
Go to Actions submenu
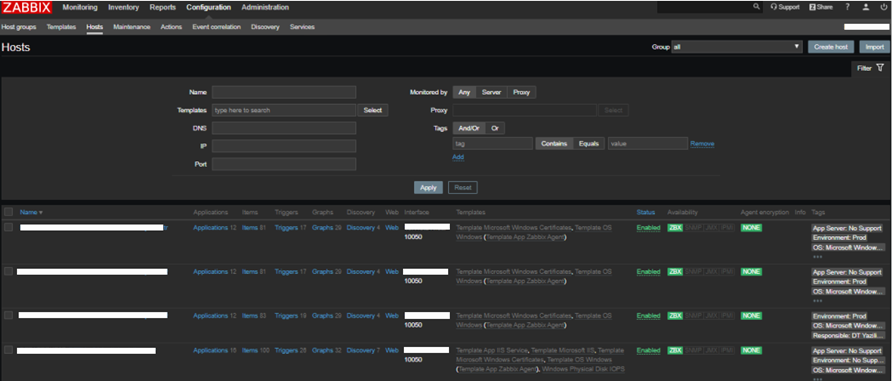click(x=171, y=27)
